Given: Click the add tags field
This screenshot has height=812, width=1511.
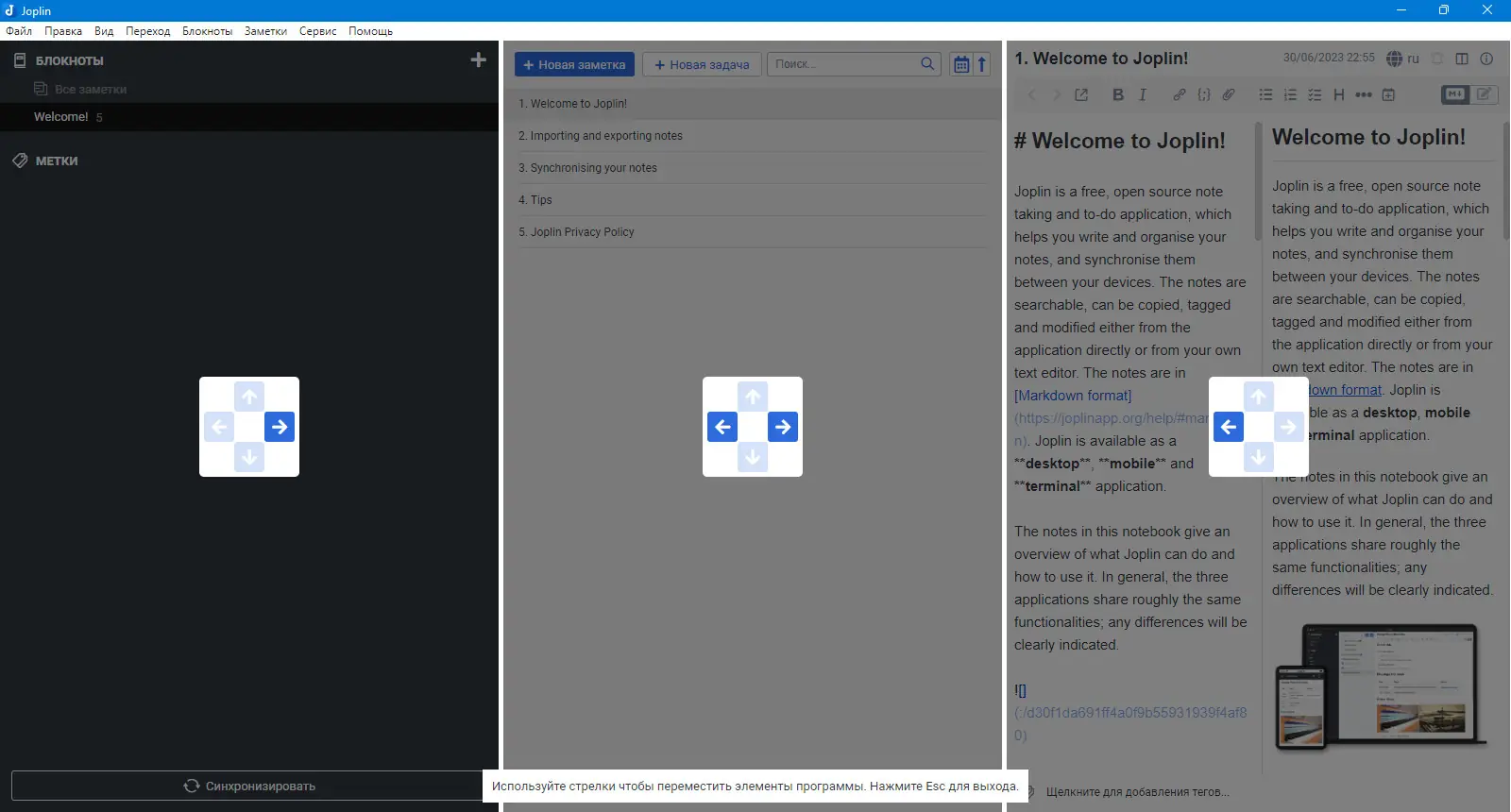Looking at the screenshot, I should (1138, 792).
